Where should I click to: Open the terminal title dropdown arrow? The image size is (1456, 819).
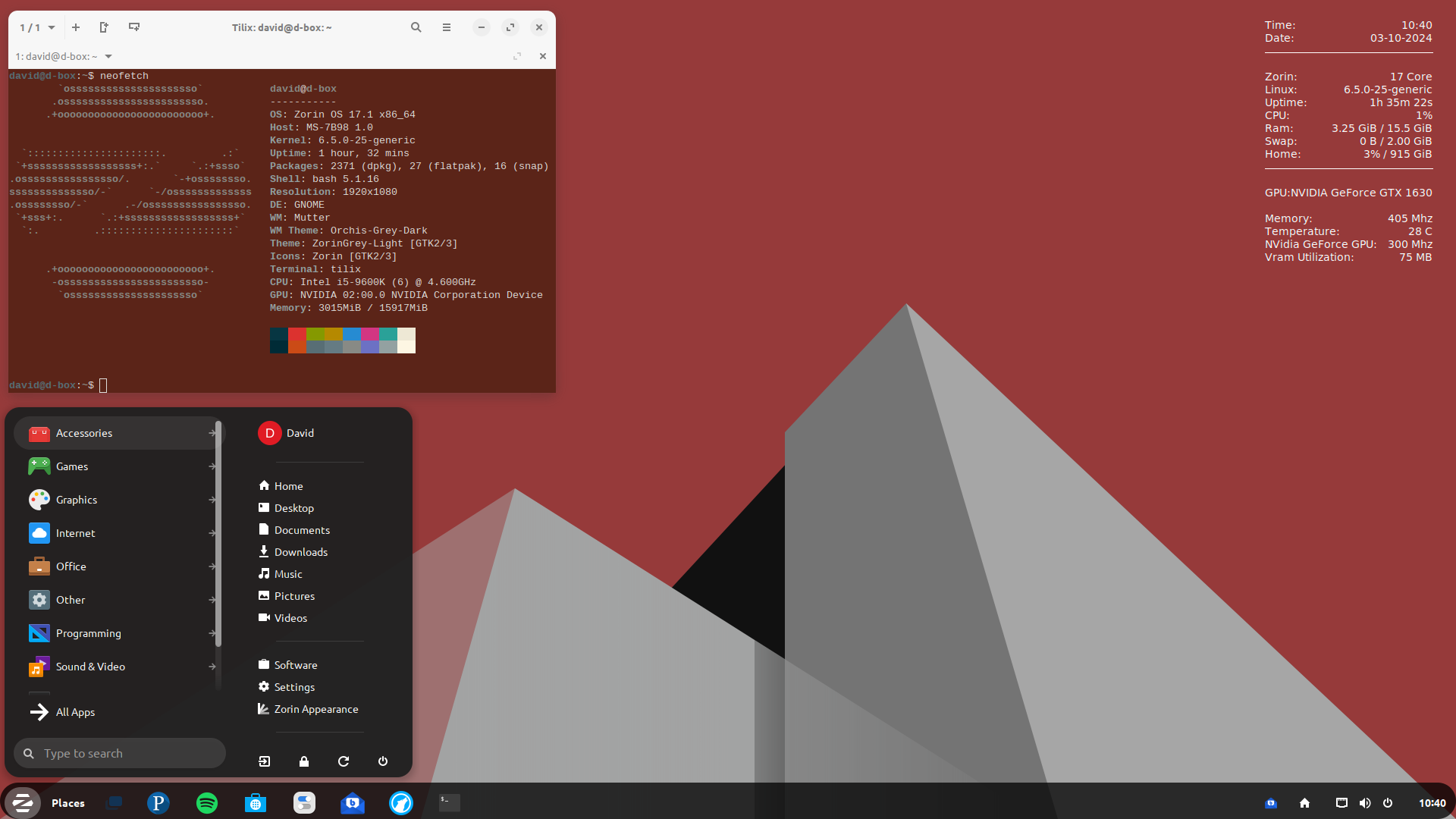click(108, 56)
